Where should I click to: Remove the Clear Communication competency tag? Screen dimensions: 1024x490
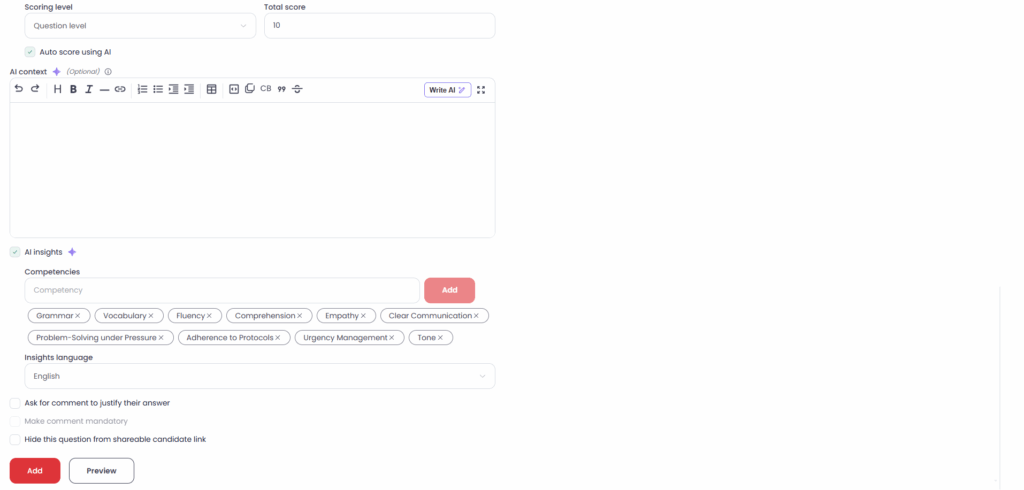476,316
